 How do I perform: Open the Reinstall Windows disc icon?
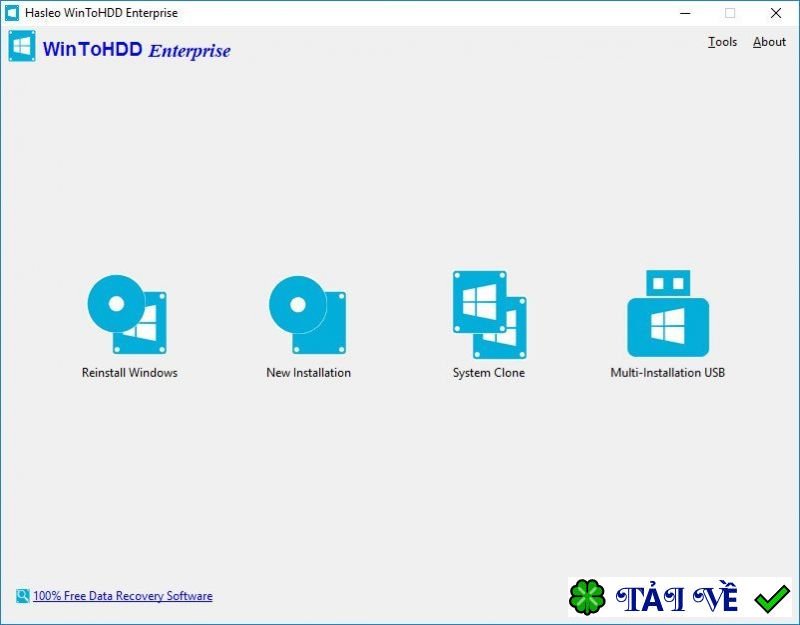point(127,314)
